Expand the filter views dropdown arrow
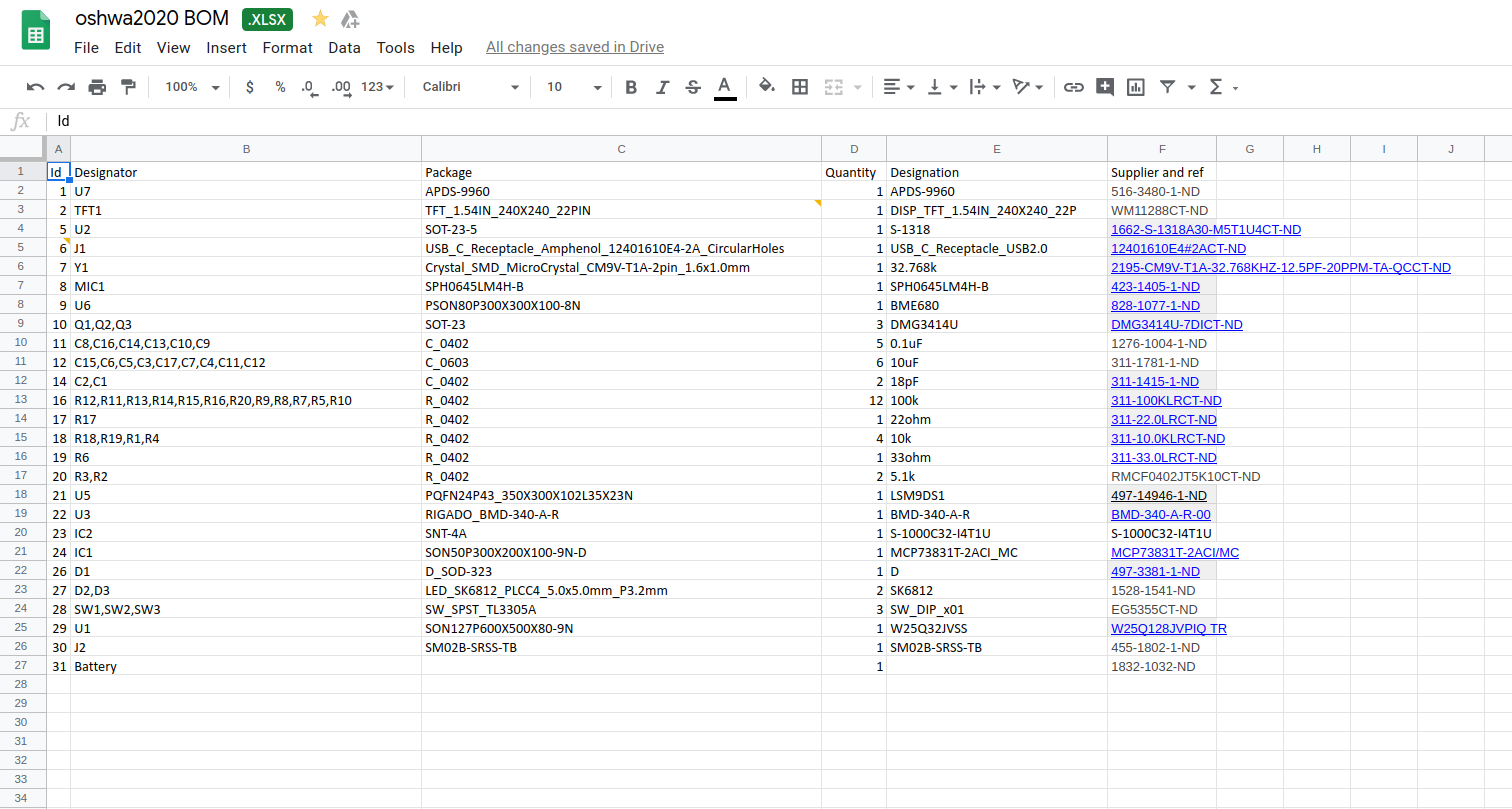This screenshot has height=809, width=1512. (x=1192, y=88)
